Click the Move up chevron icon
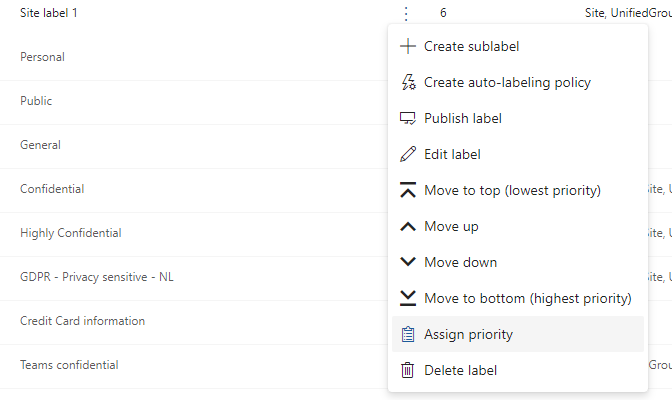 pyautogui.click(x=407, y=226)
